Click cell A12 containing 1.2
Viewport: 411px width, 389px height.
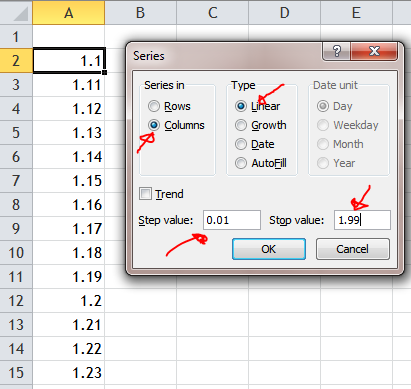click(69, 301)
